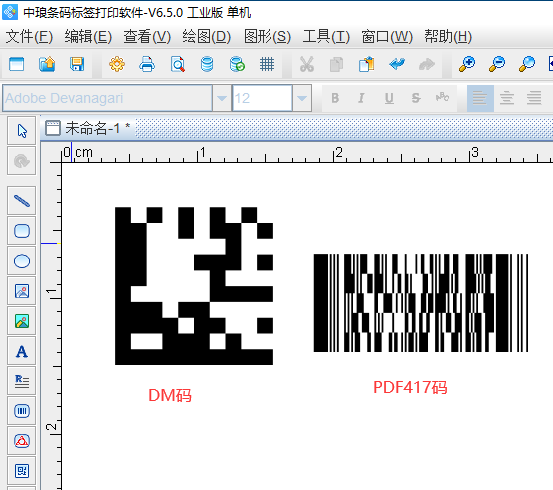Align text to the left

click(x=480, y=98)
